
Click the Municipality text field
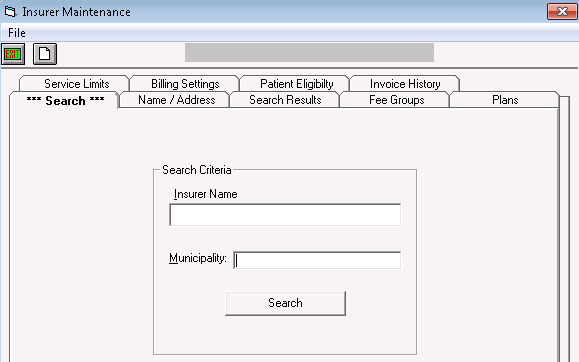(x=317, y=260)
